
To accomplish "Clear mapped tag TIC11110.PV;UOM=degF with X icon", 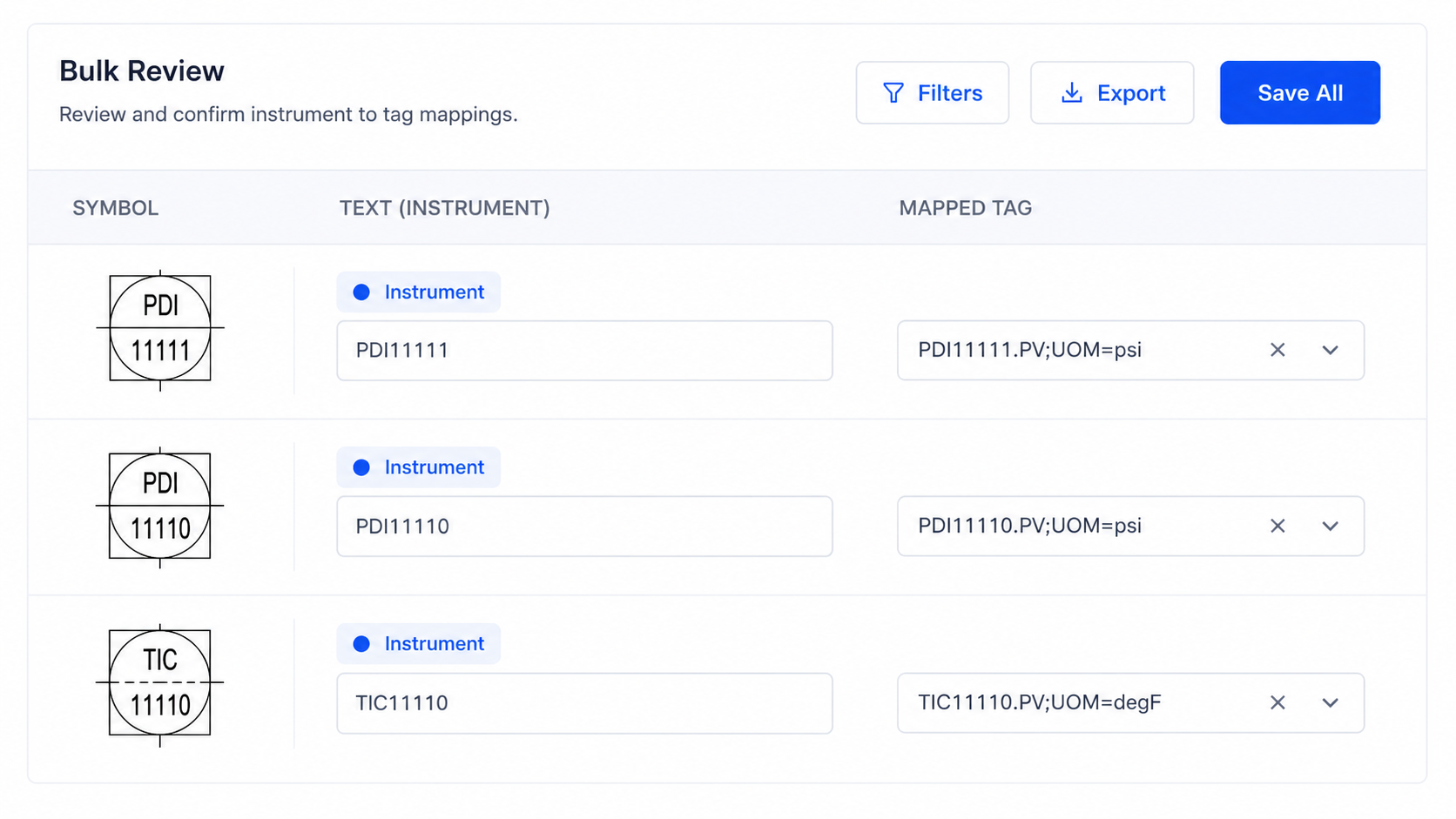I will pyautogui.click(x=1277, y=702).
